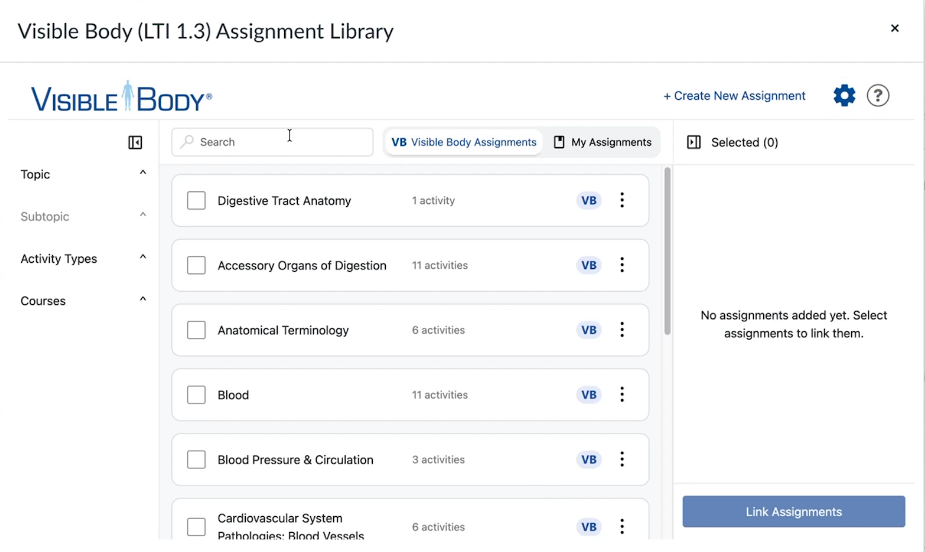Switch to Visible Body Assignments tab
This screenshot has height=552, width=925.
464,142
